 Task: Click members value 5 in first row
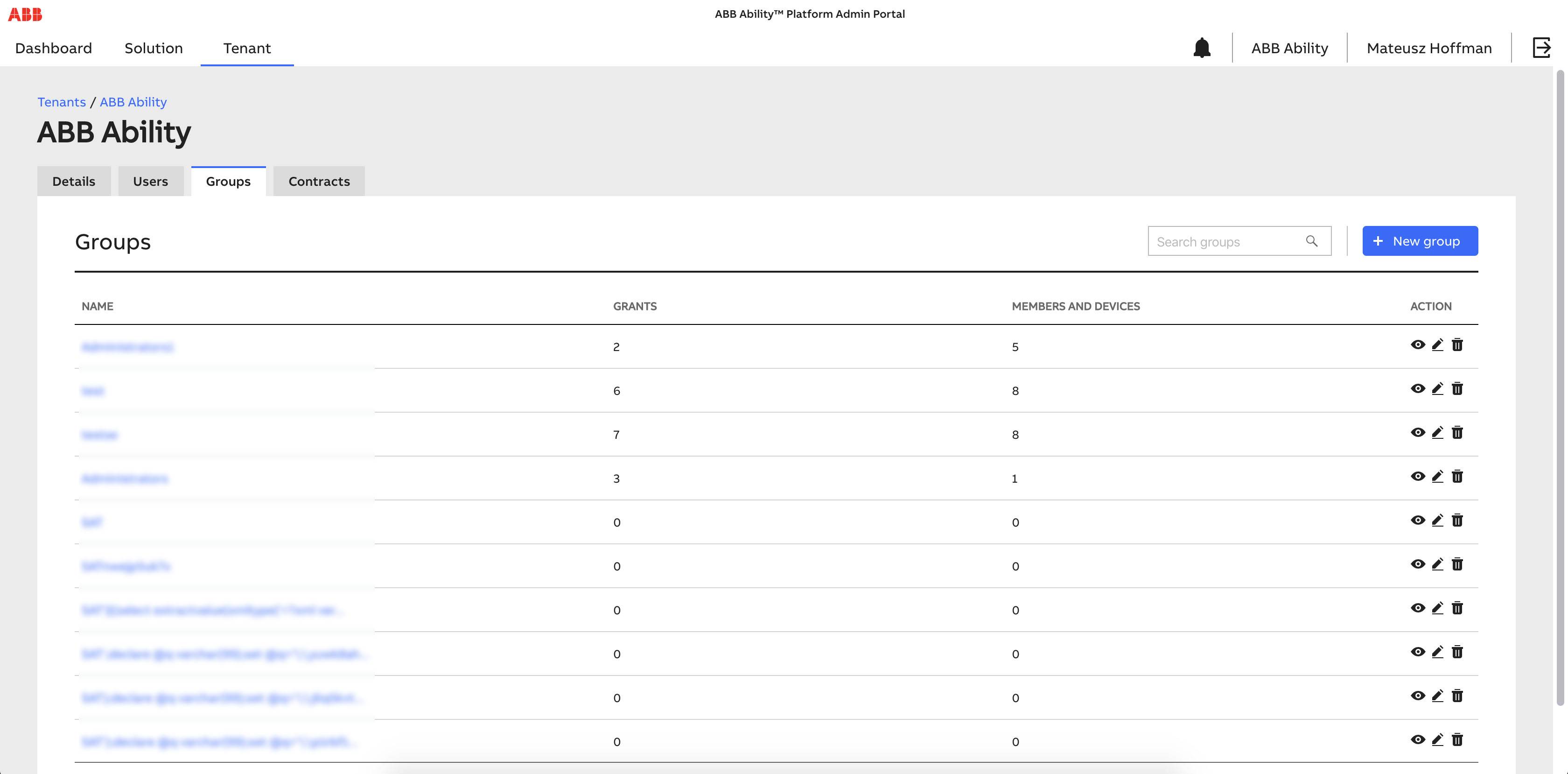pos(1015,347)
